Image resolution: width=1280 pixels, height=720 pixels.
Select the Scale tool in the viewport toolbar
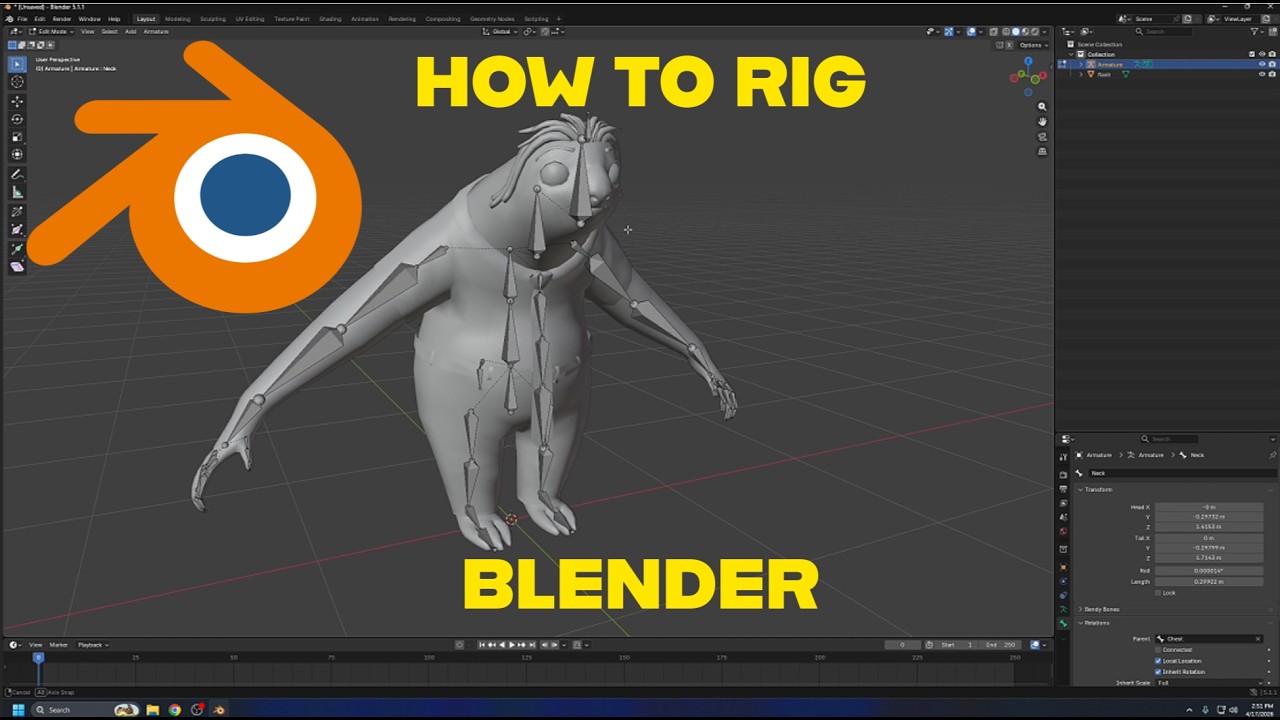17,137
